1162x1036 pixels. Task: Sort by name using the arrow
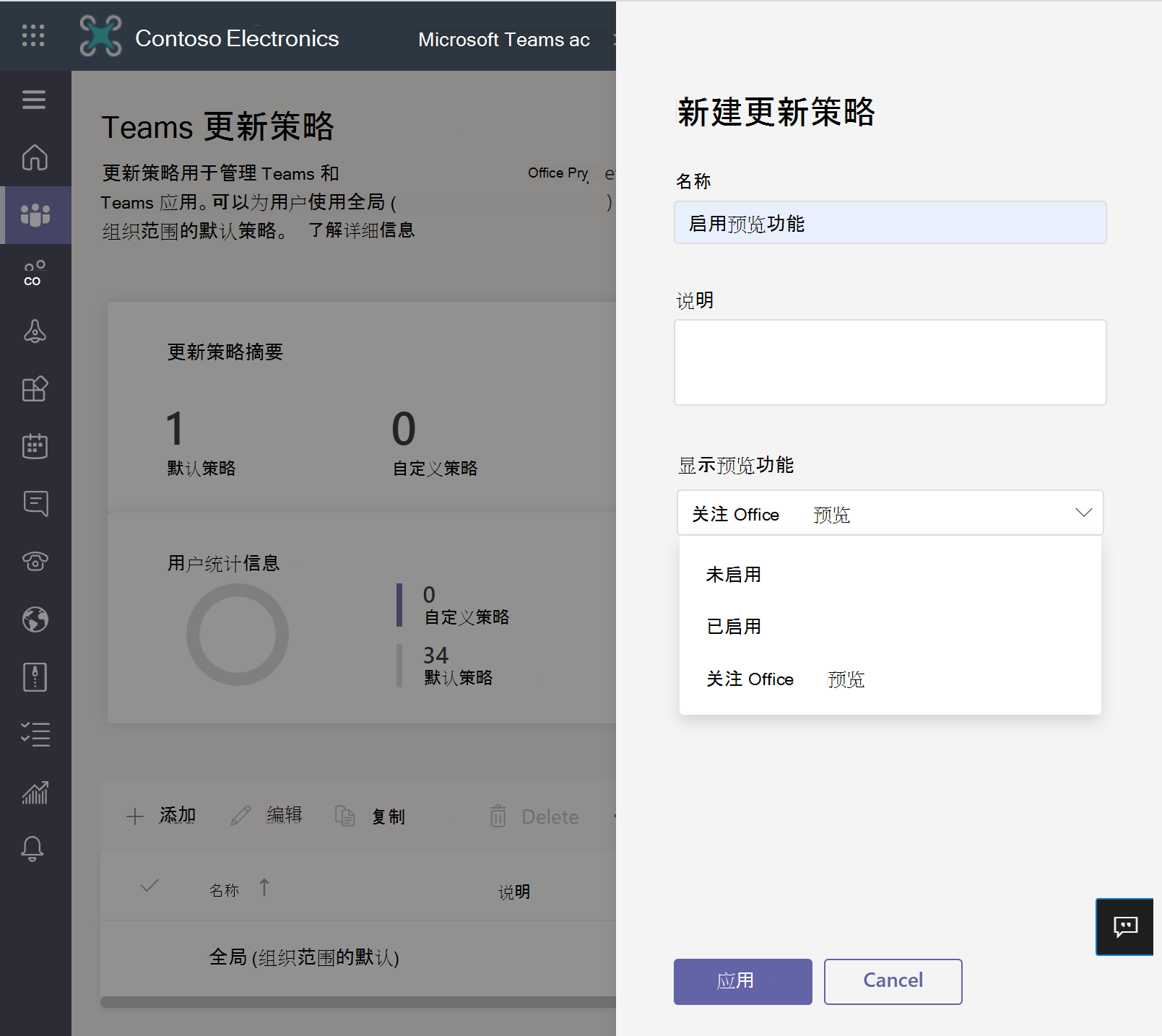(x=264, y=887)
